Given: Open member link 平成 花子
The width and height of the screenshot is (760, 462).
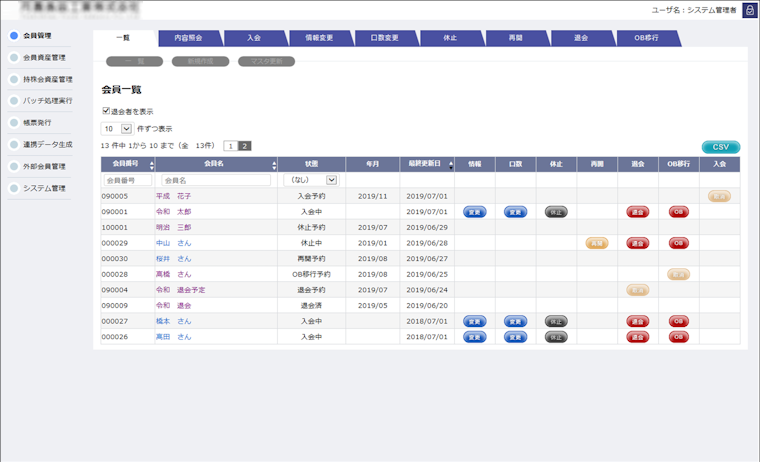Looking at the screenshot, I should click(x=173, y=197).
